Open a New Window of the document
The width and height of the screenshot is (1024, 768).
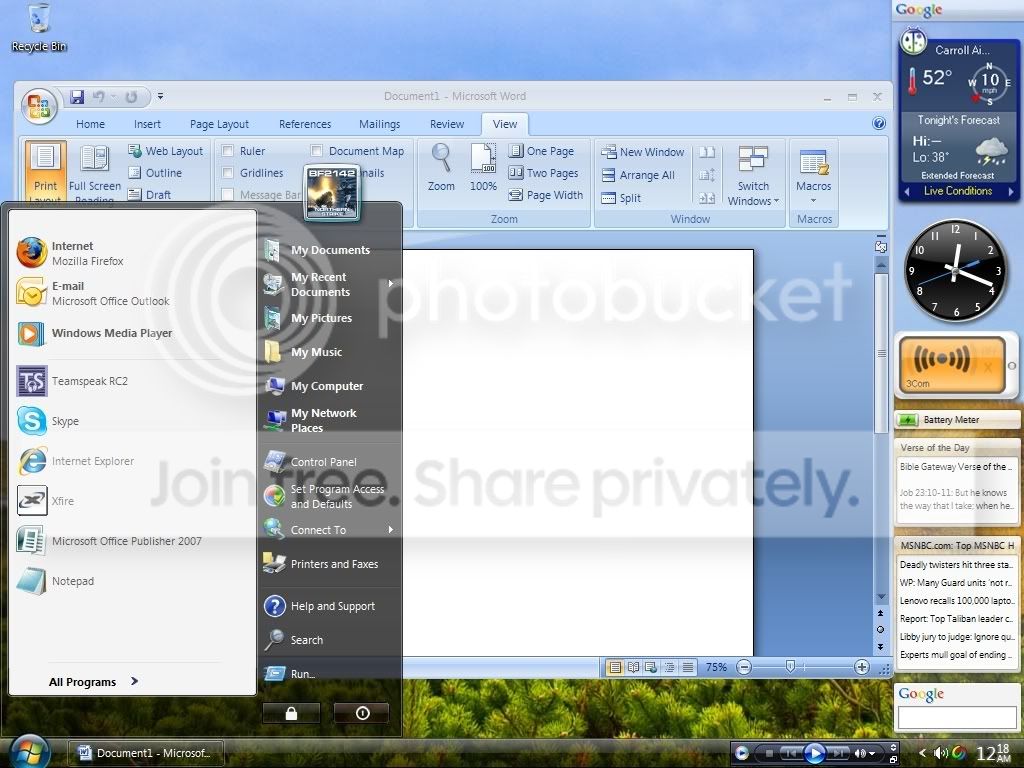point(643,152)
